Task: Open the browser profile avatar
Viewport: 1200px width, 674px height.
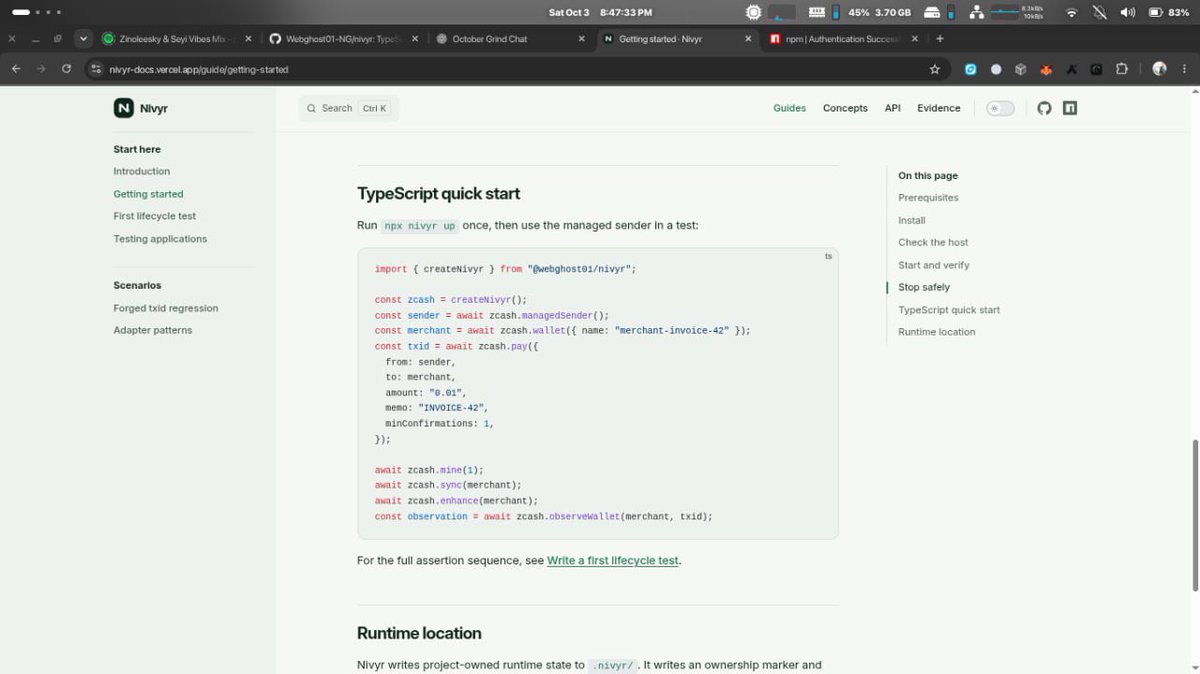Action: point(1159,69)
